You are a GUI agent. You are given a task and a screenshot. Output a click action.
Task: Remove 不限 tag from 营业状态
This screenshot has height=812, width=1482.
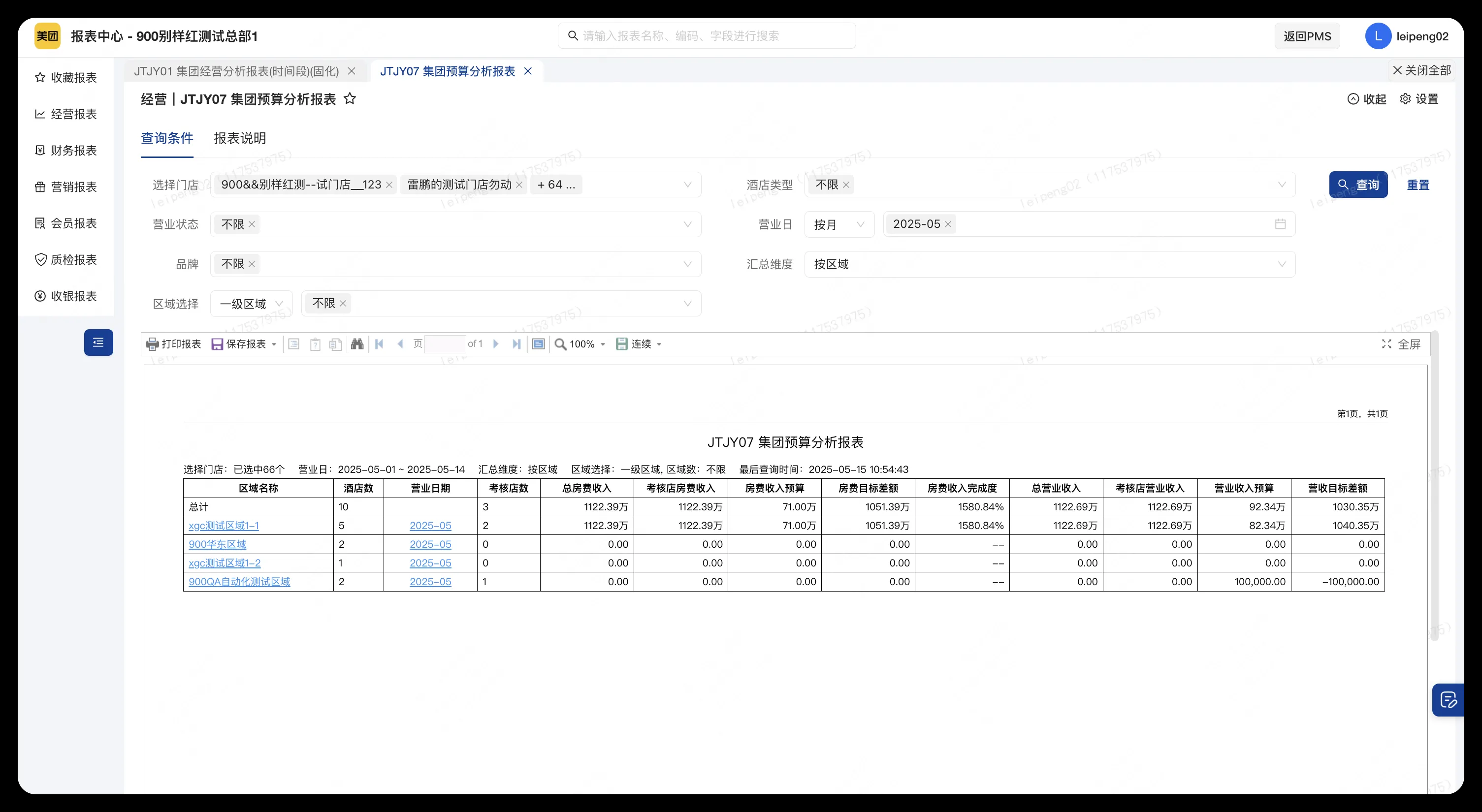pyautogui.click(x=252, y=224)
